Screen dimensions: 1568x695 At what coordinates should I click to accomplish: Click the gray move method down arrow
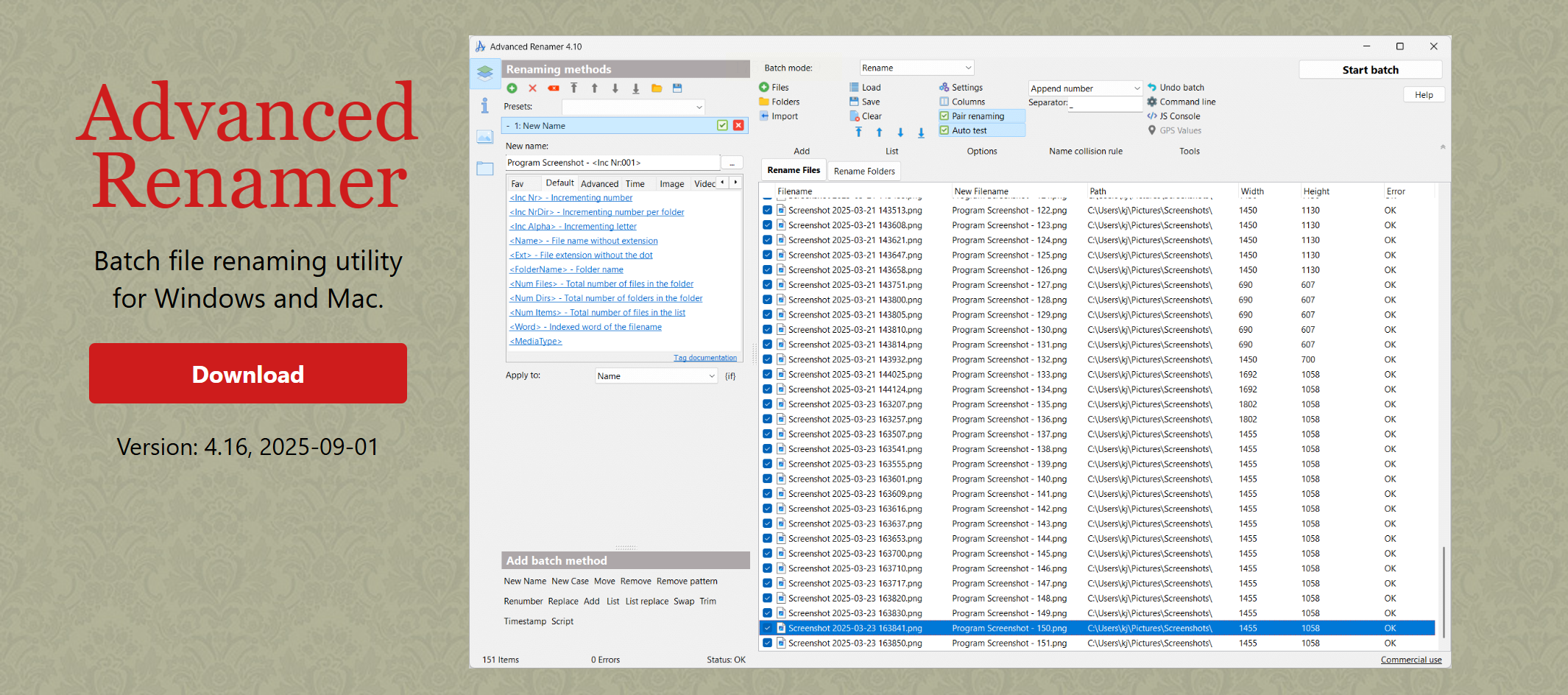615,88
